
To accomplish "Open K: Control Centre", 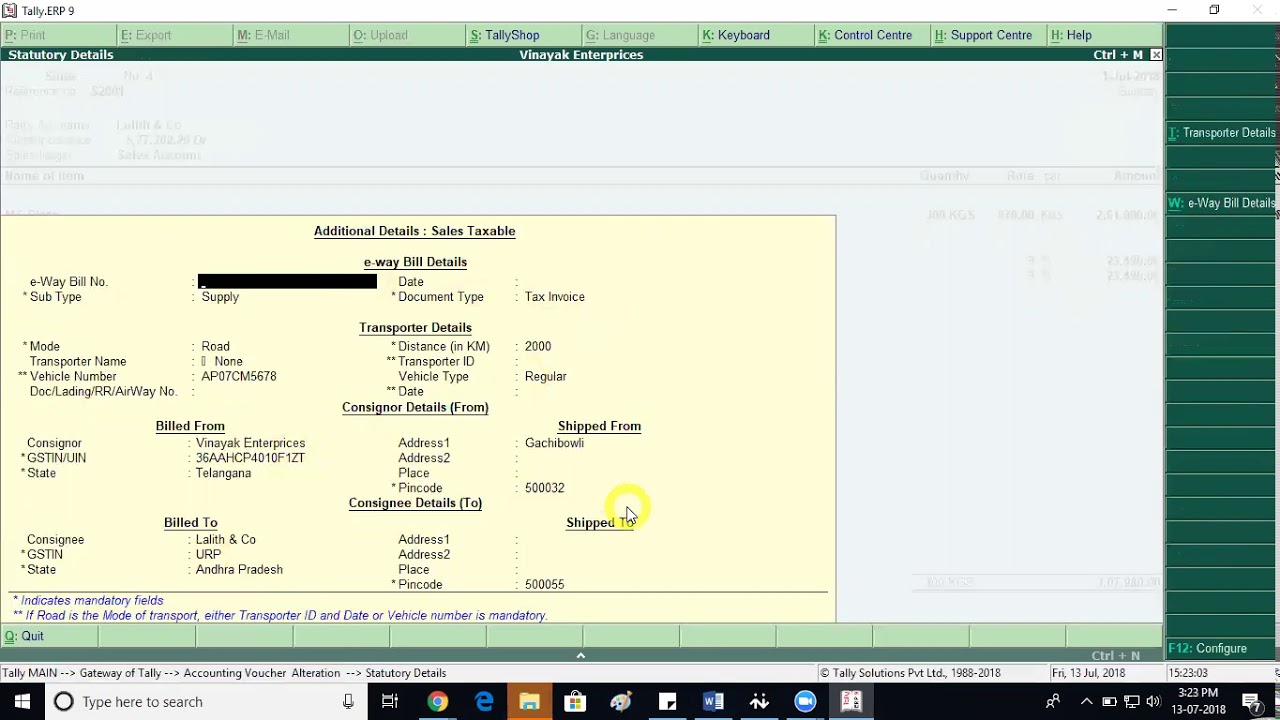I will pyautogui.click(x=871, y=35).
